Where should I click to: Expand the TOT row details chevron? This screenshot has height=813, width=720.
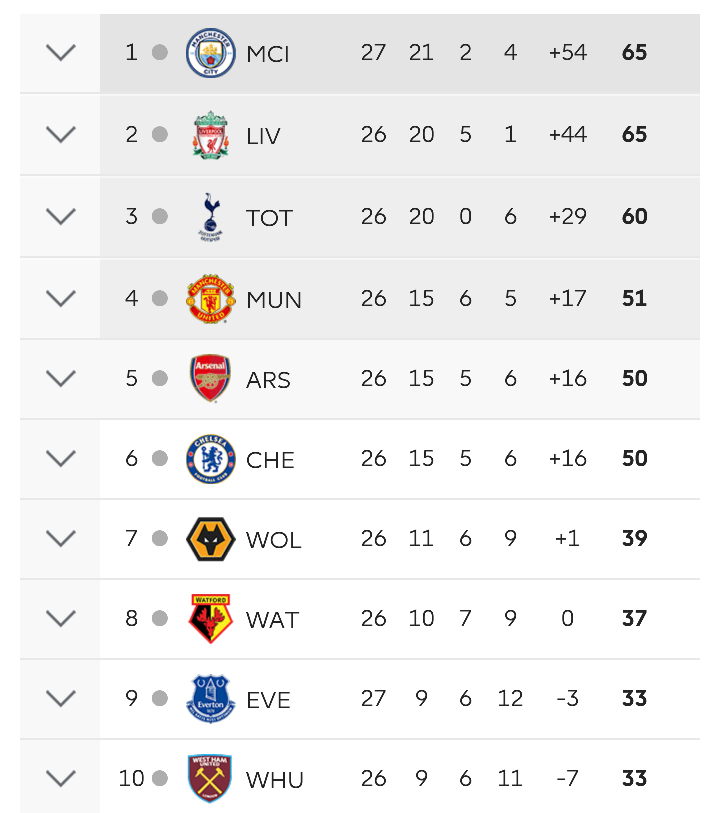tap(61, 216)
